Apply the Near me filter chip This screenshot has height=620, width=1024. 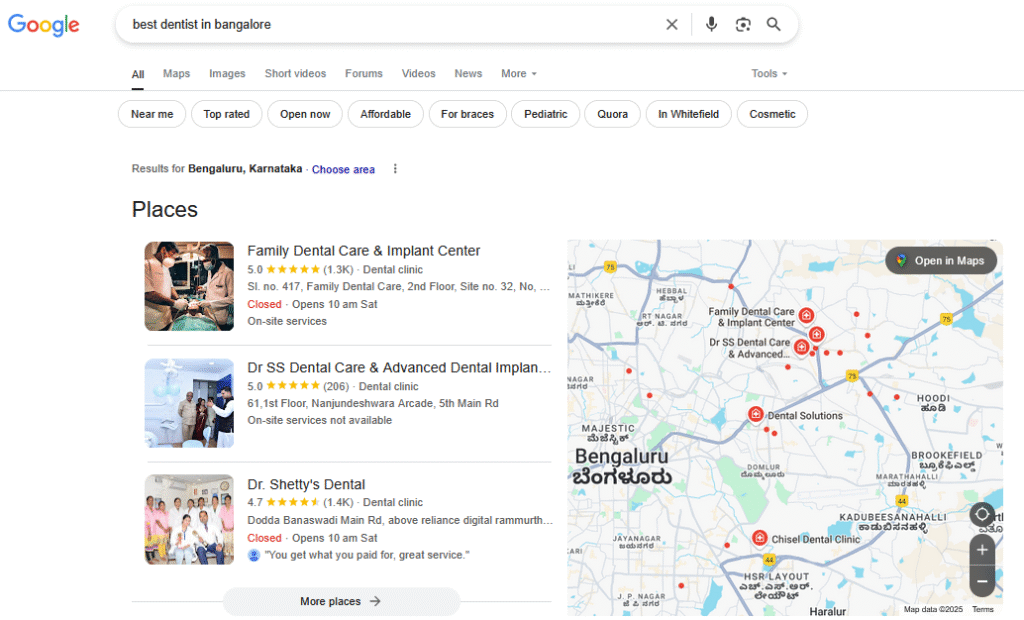[x=152, y=114]
